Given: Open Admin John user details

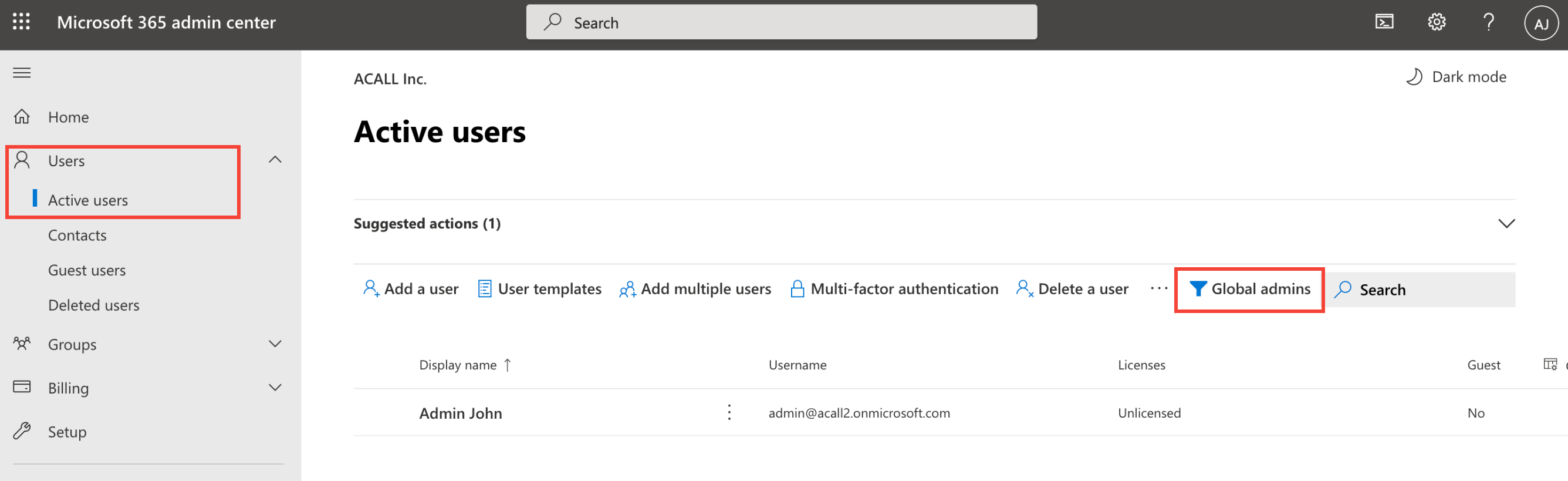Looking at the screenshot, I should [461, 413].
